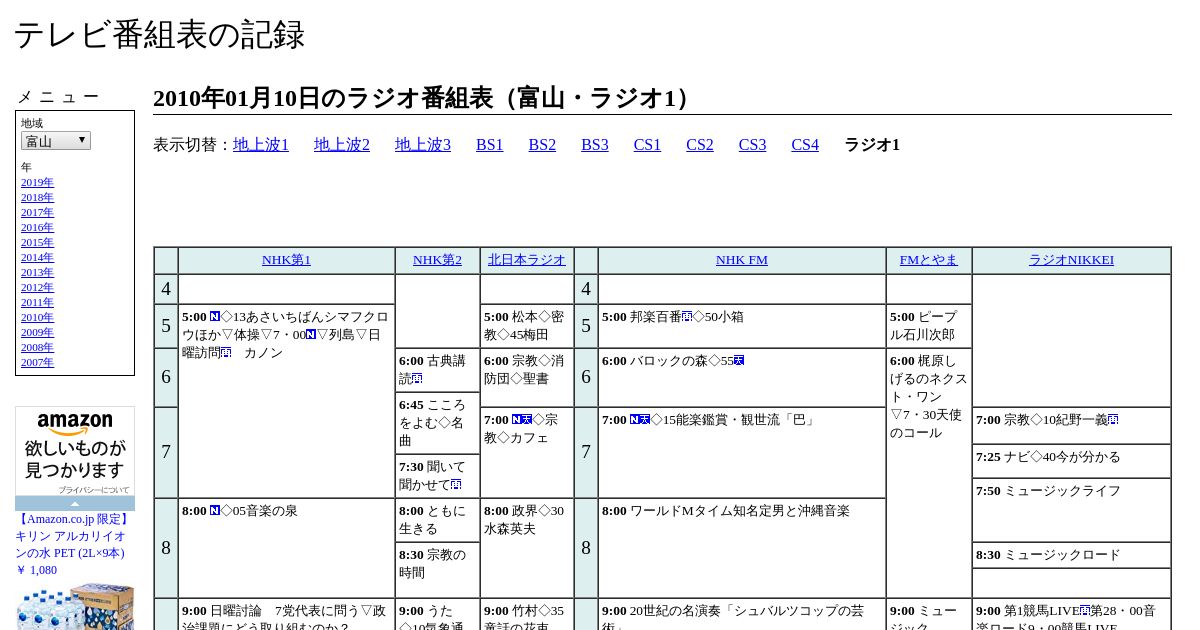Click the 7:50 ミュージックライフ program
This screenshot has width=1200, height=630.
pos(1071,510)
